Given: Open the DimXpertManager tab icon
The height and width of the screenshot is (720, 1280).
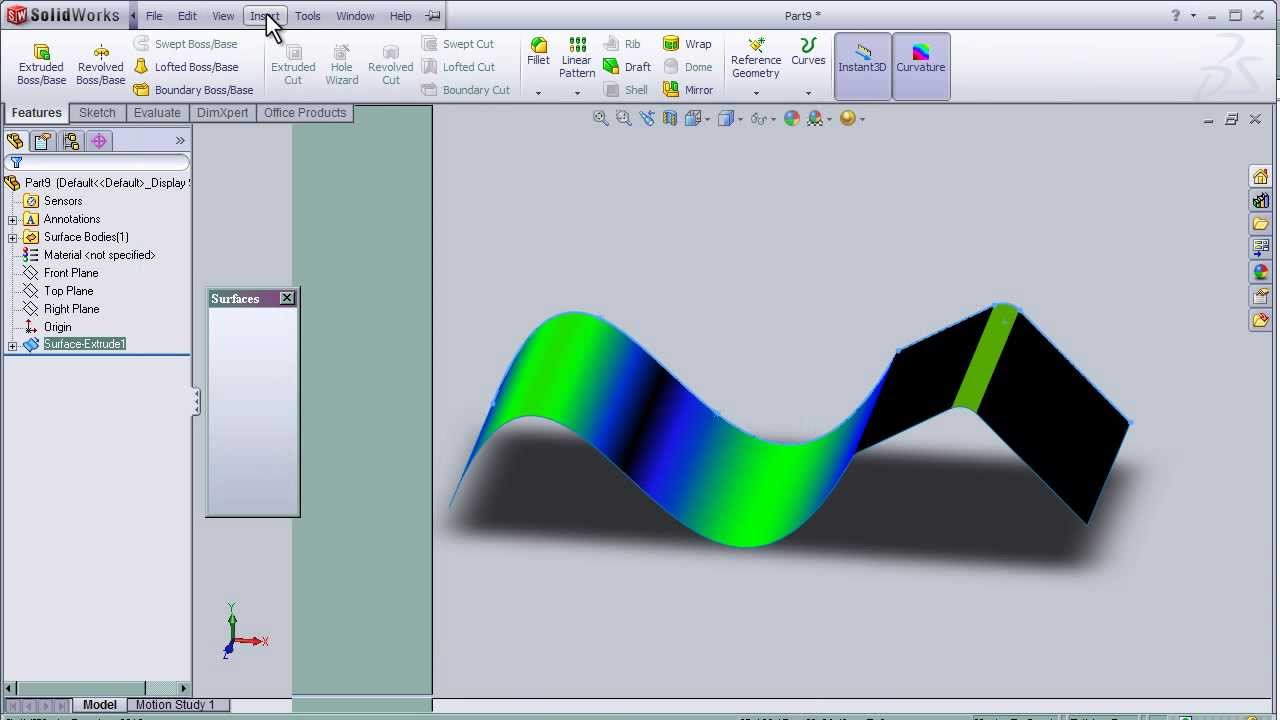Looking at the screenshot, I should 99,141.
